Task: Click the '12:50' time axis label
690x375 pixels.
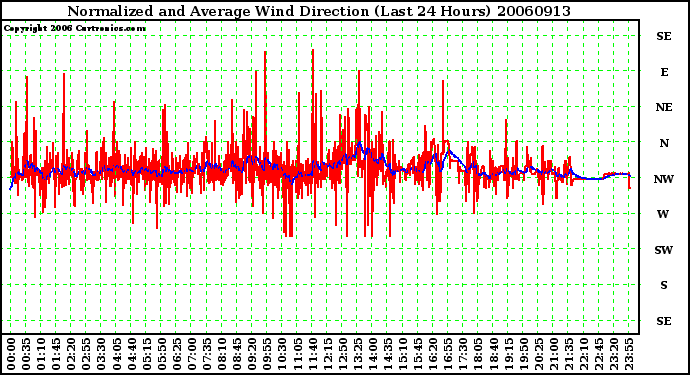Action: (342, 354)
